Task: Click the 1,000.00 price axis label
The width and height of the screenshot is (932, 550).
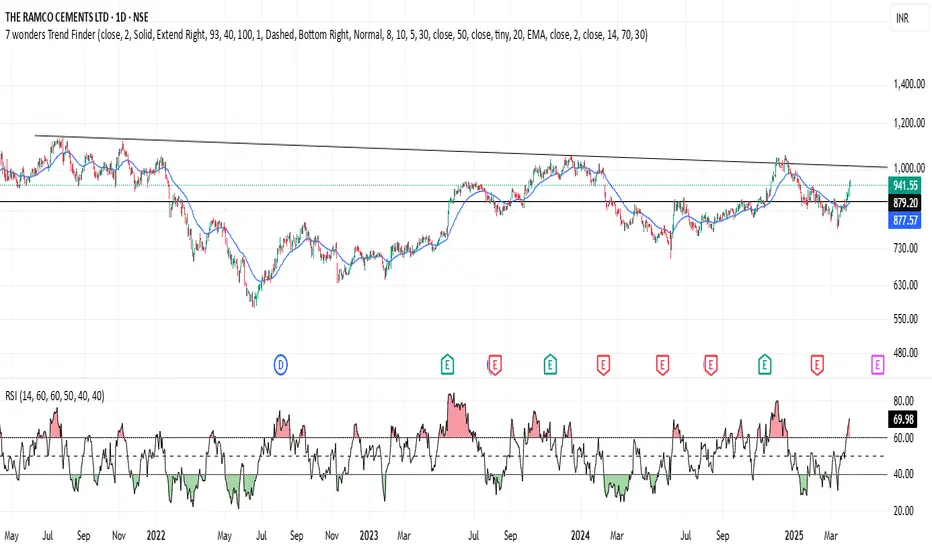Action: pos(909,168)
